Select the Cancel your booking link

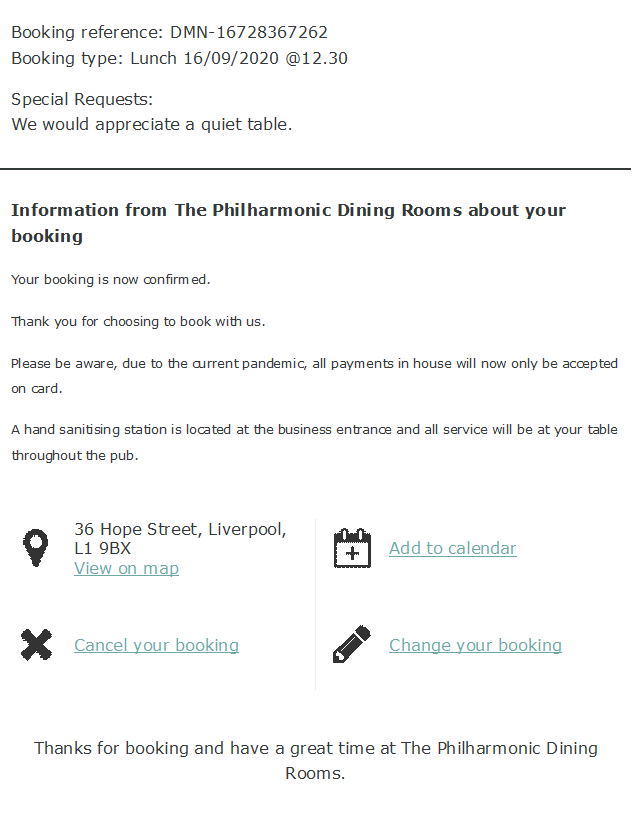[x=156, y=645]
